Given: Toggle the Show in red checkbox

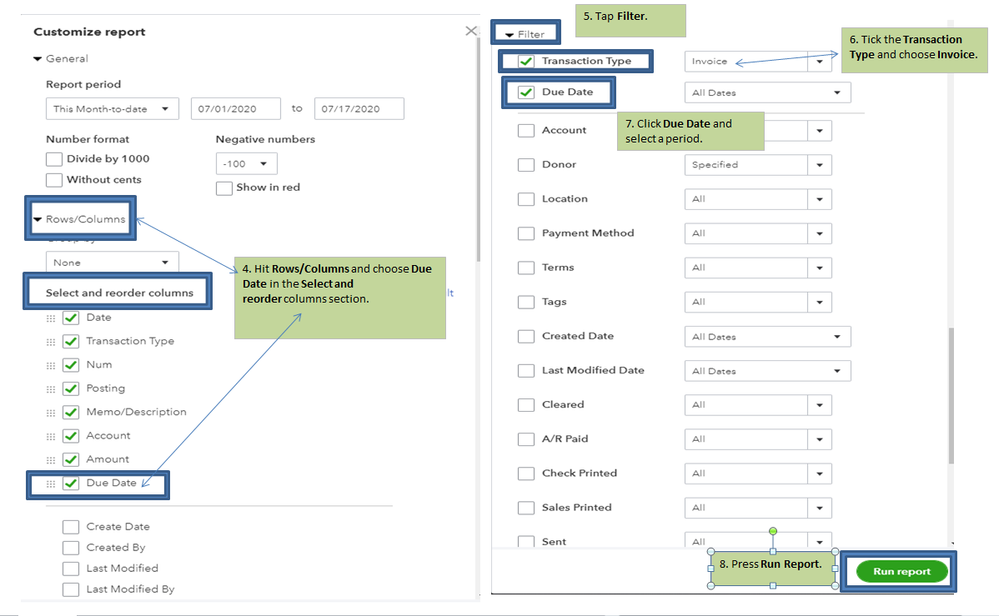Looking at the screenshot, I should click(224, 187).
